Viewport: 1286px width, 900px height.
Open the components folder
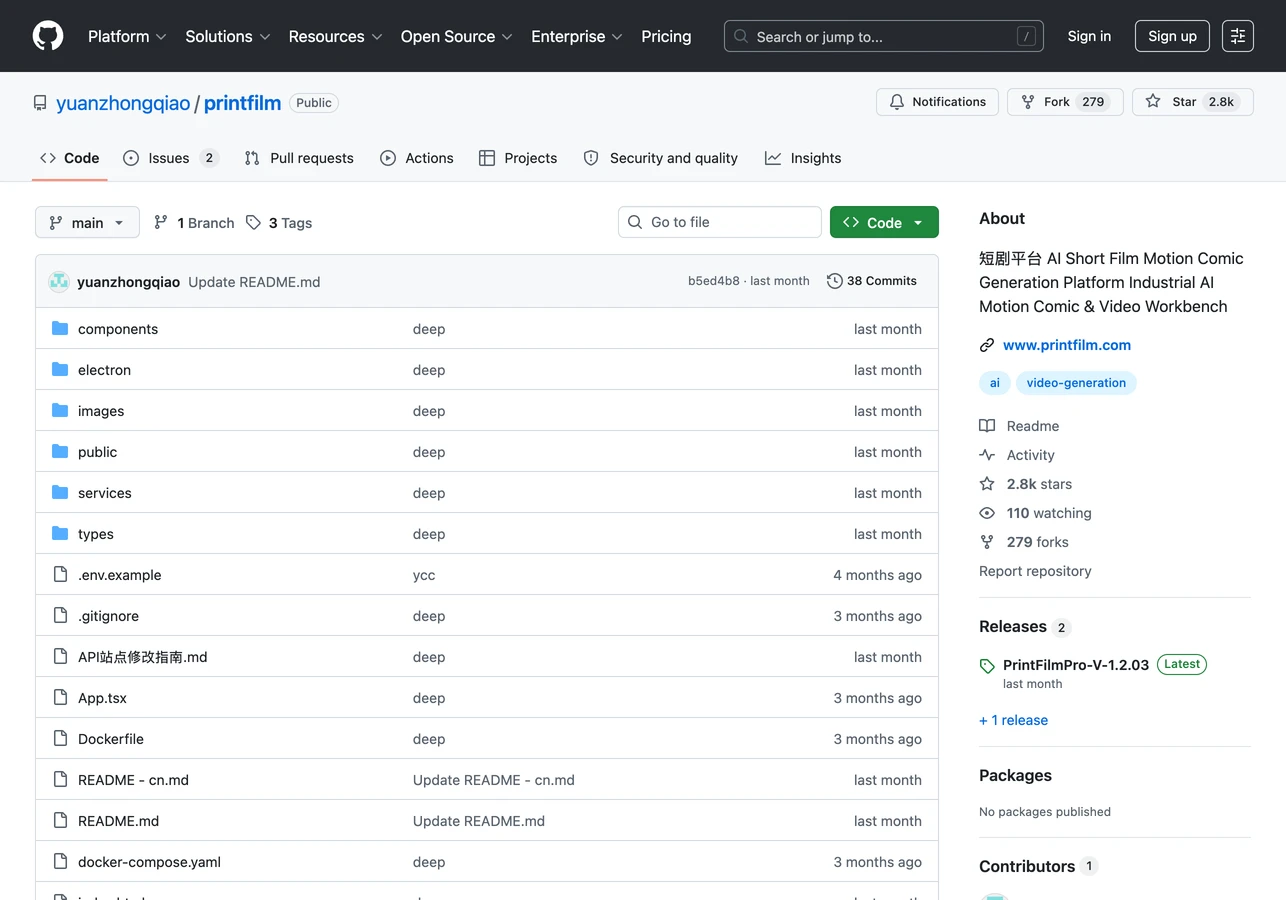tap(118, 329)
